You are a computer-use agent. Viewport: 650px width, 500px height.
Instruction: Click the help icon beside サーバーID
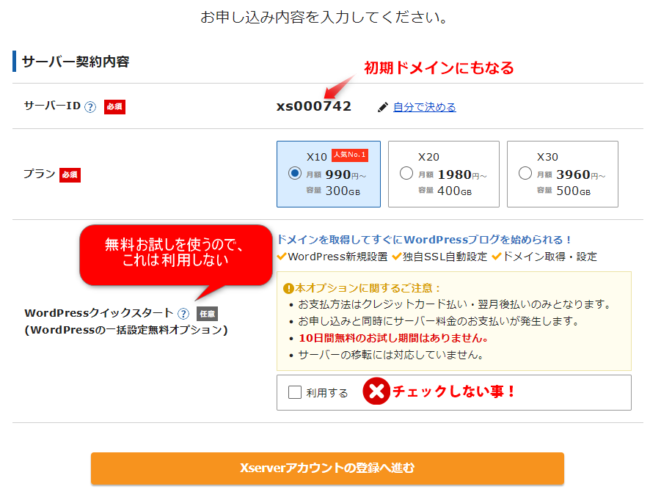(x=90, y=107)
